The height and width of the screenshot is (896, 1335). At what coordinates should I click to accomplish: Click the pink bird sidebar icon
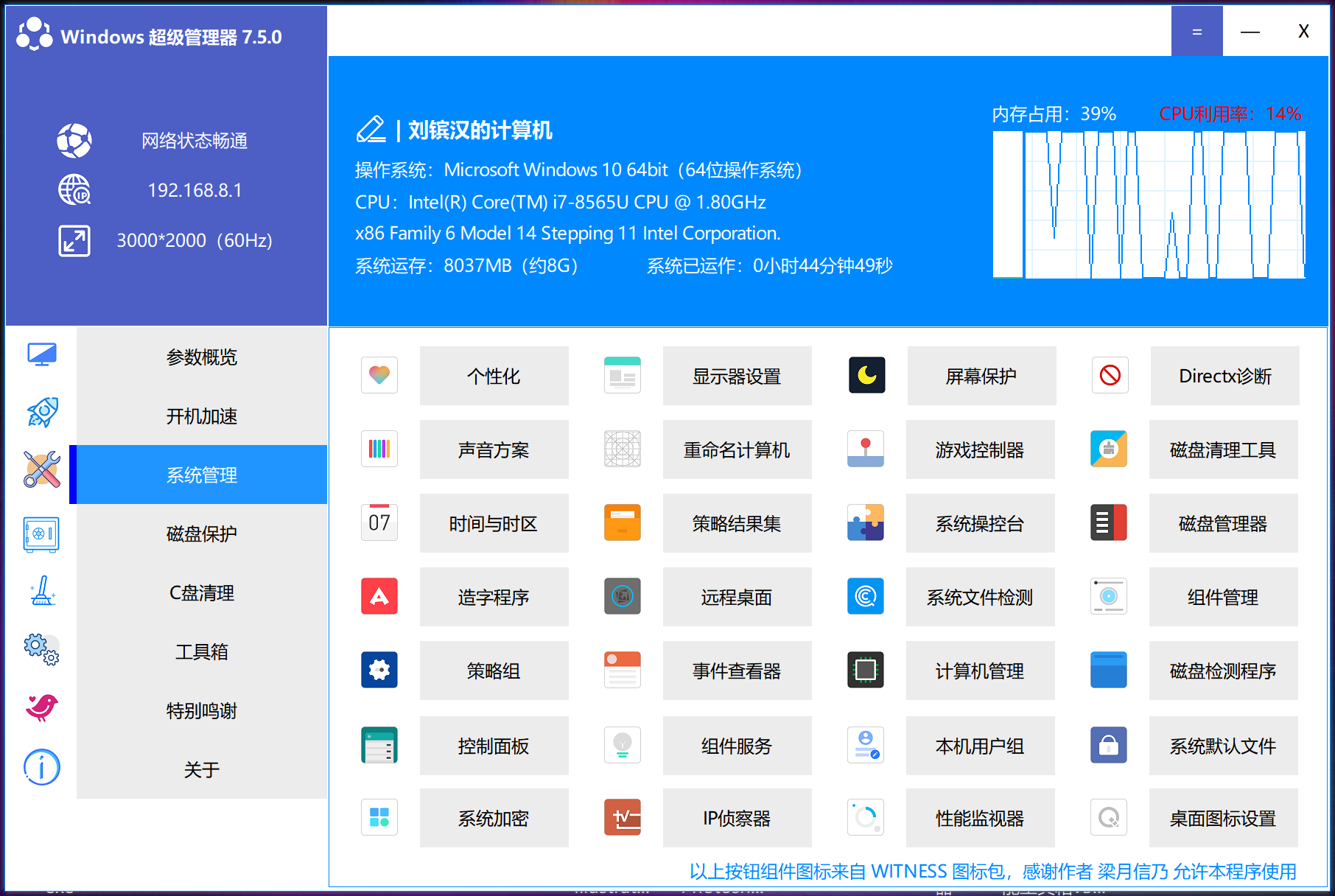click(42, 707)
